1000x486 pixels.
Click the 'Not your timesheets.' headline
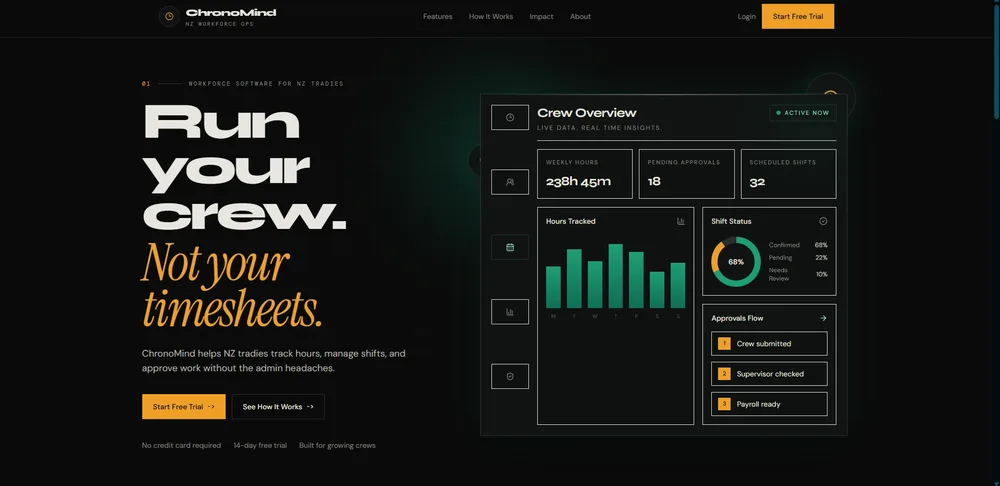232,285
